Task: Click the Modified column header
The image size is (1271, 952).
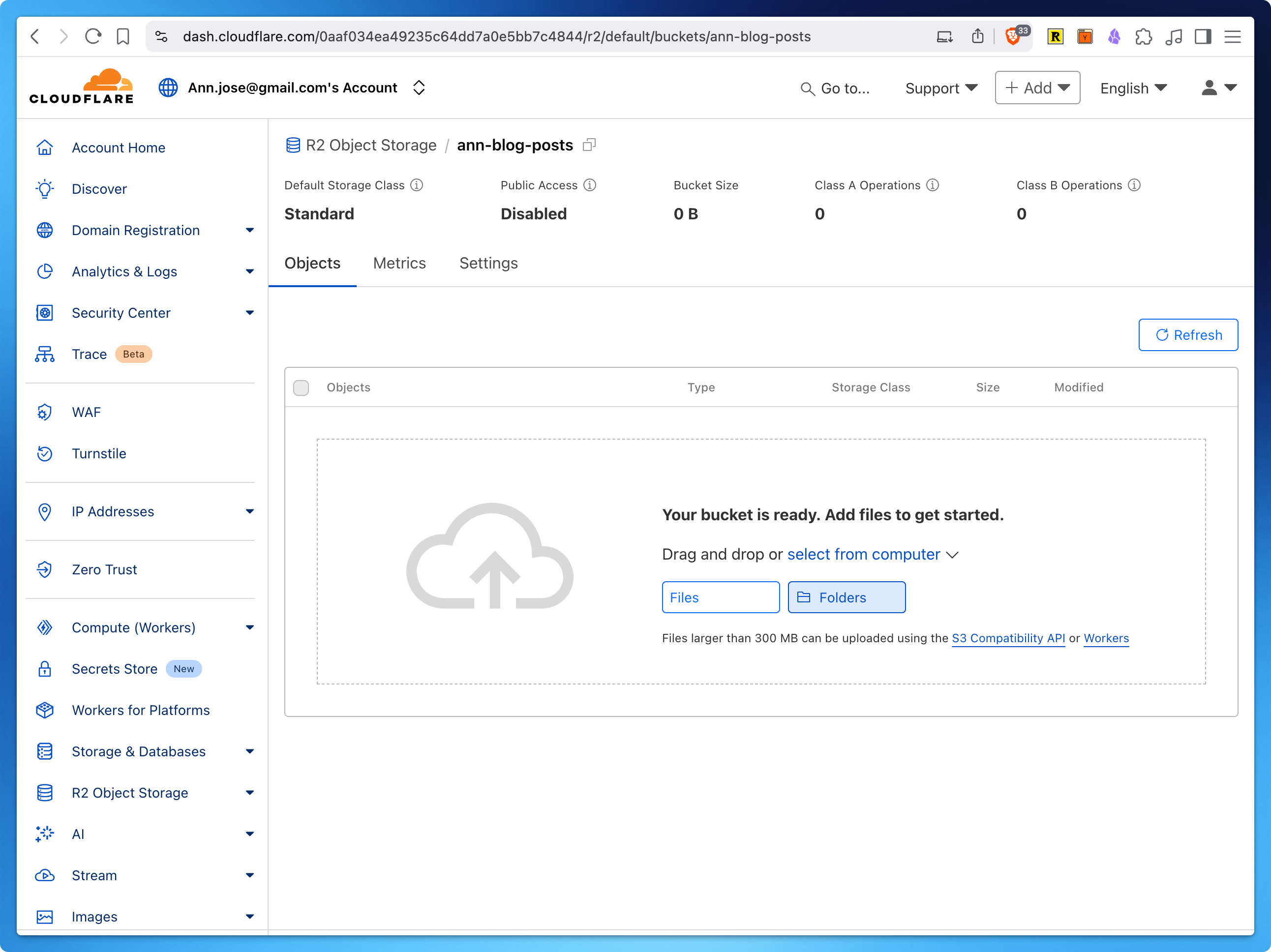Action: pos(1079,388)
